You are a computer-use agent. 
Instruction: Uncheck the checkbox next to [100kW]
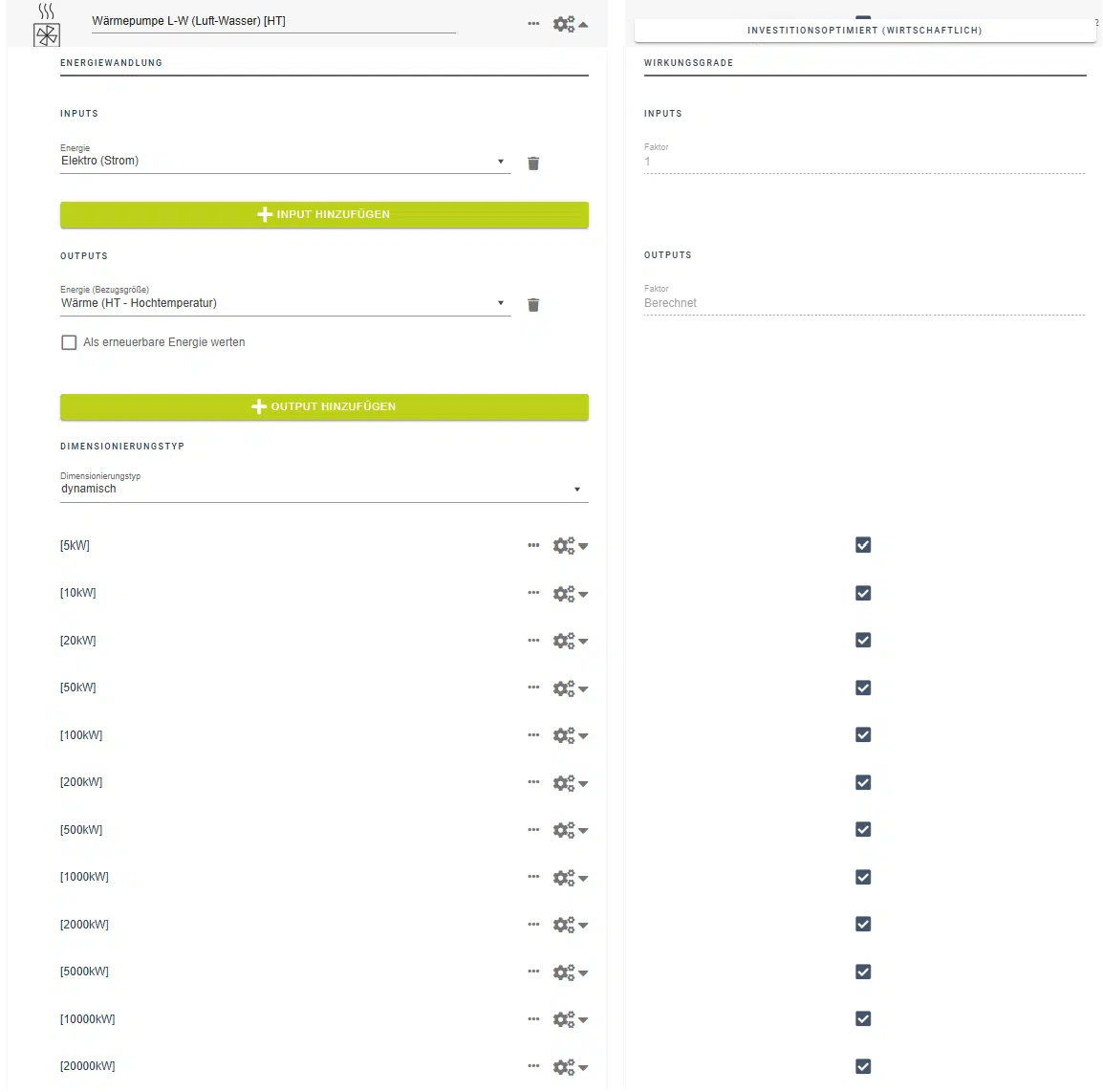863,734
